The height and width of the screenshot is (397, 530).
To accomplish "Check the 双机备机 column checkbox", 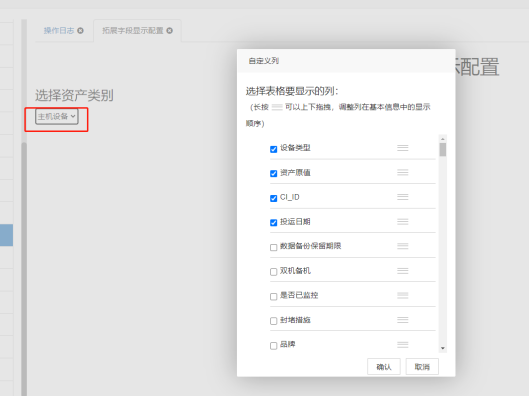I will [x=273, y=272].
